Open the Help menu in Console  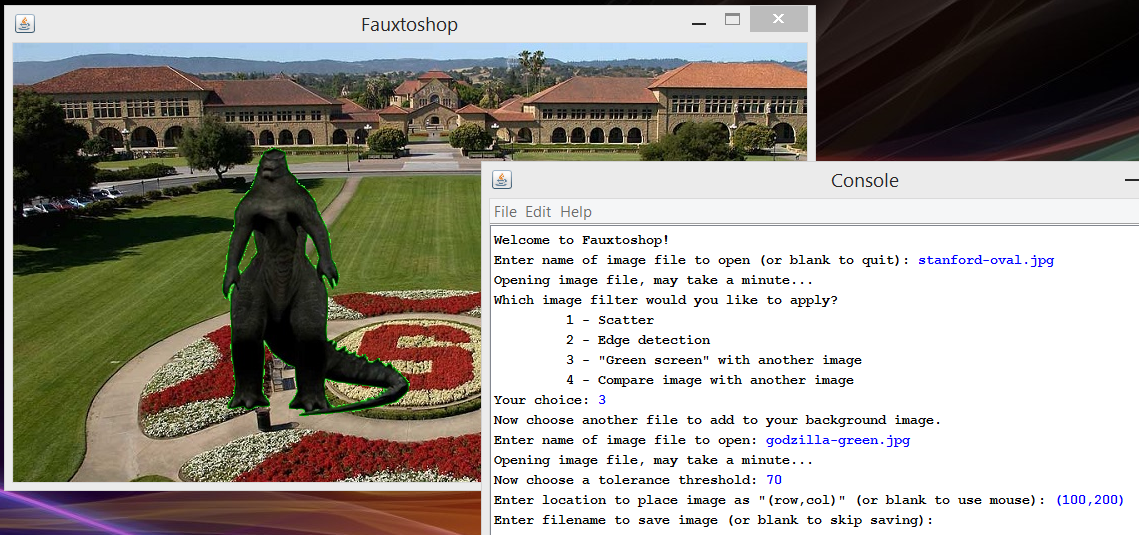576,212
